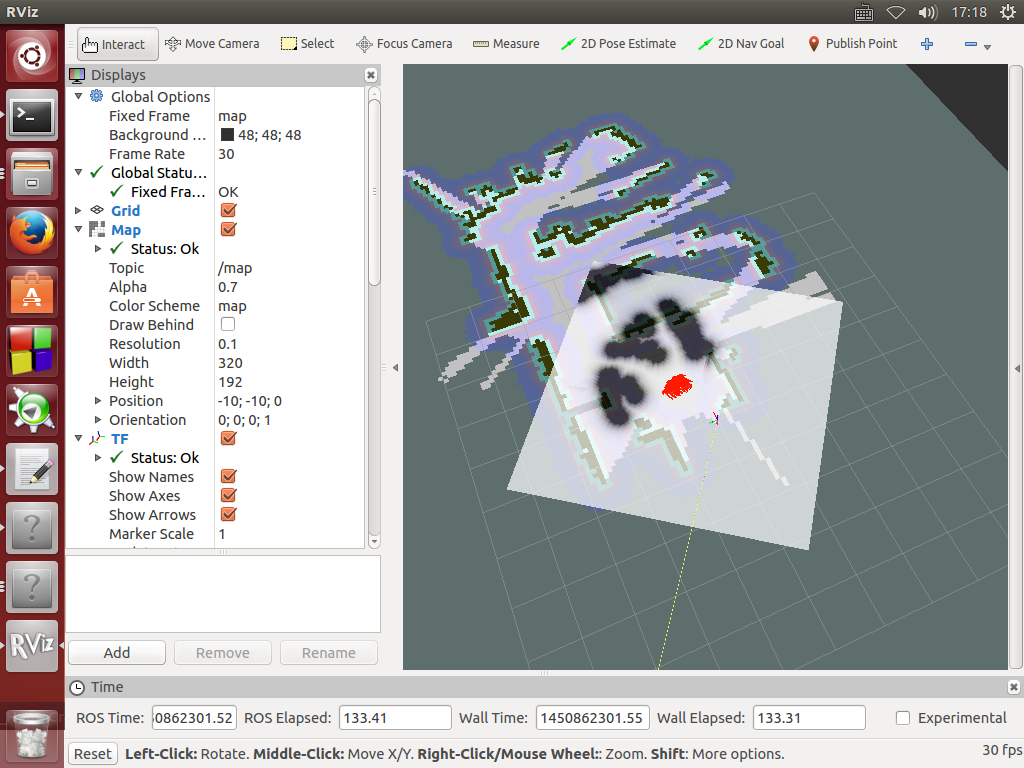The width and height of the screenshot is (1024, 768).
Task: Close the Time panel
Action: (x=1014, y=687)
